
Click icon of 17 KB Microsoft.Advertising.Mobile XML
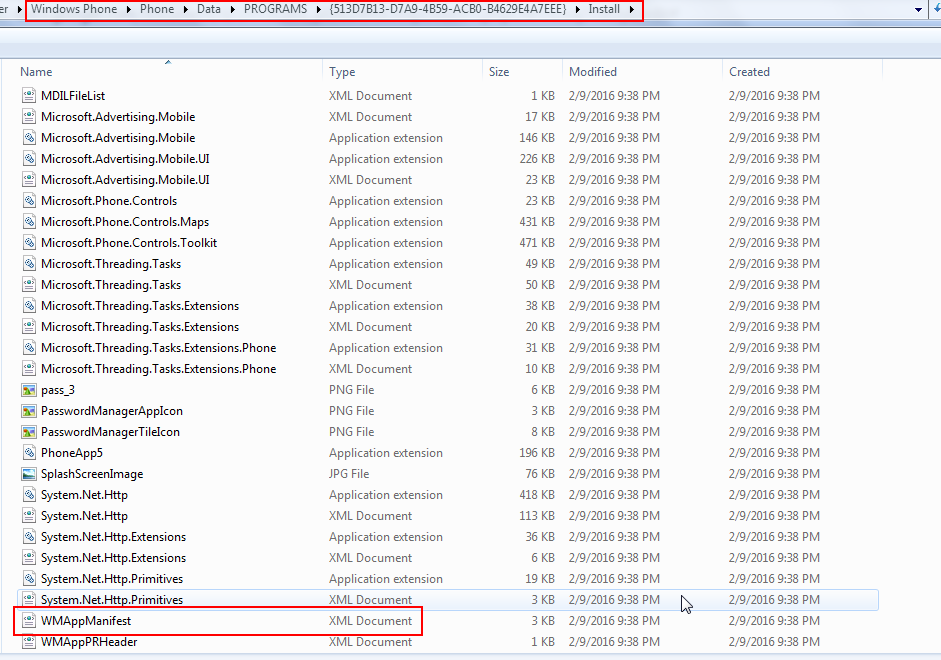point(29,117)
